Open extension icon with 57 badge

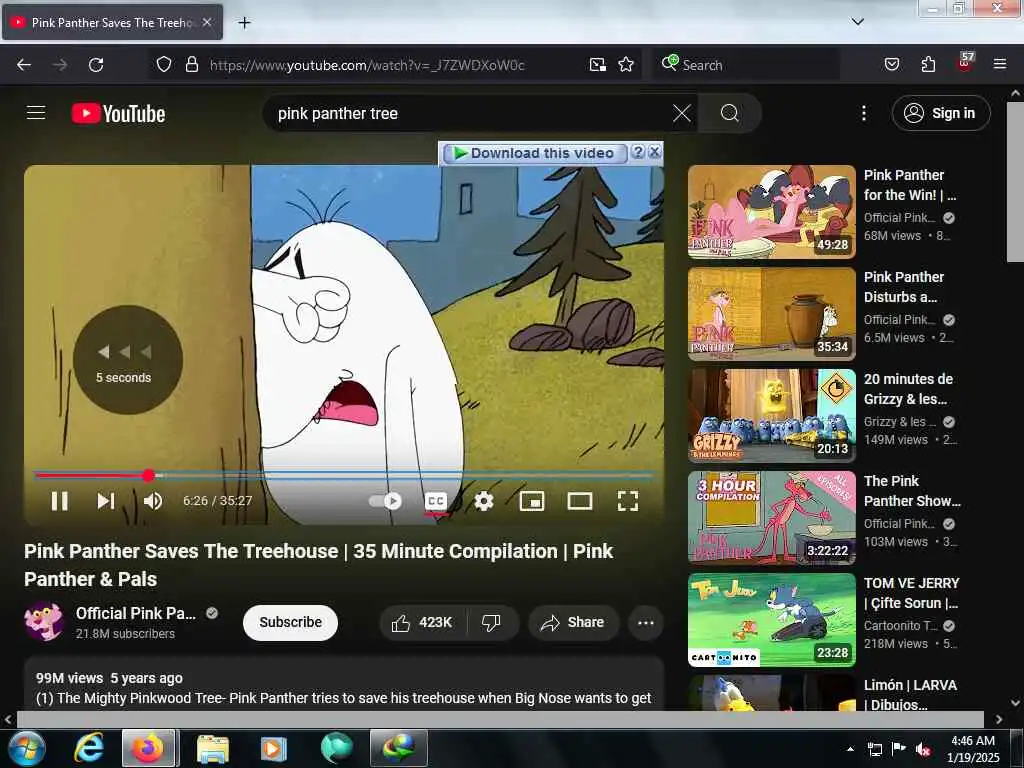pos(965,61)
